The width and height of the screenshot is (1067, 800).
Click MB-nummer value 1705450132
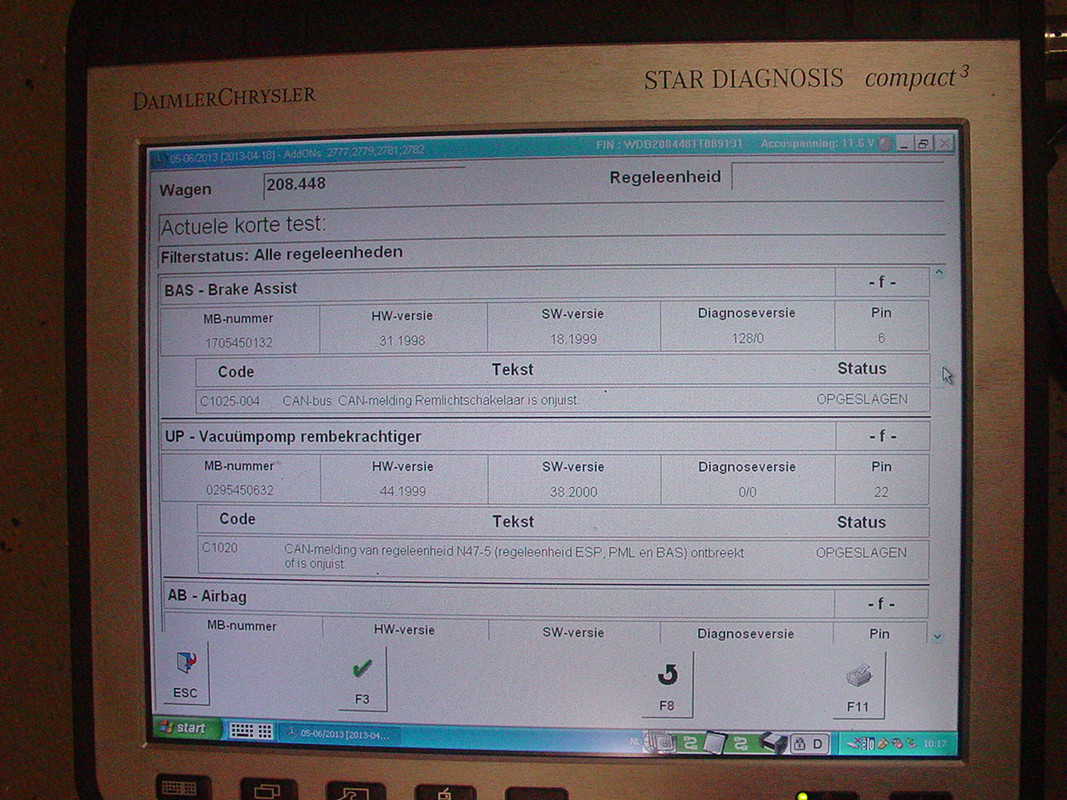[x=239, y=343]
